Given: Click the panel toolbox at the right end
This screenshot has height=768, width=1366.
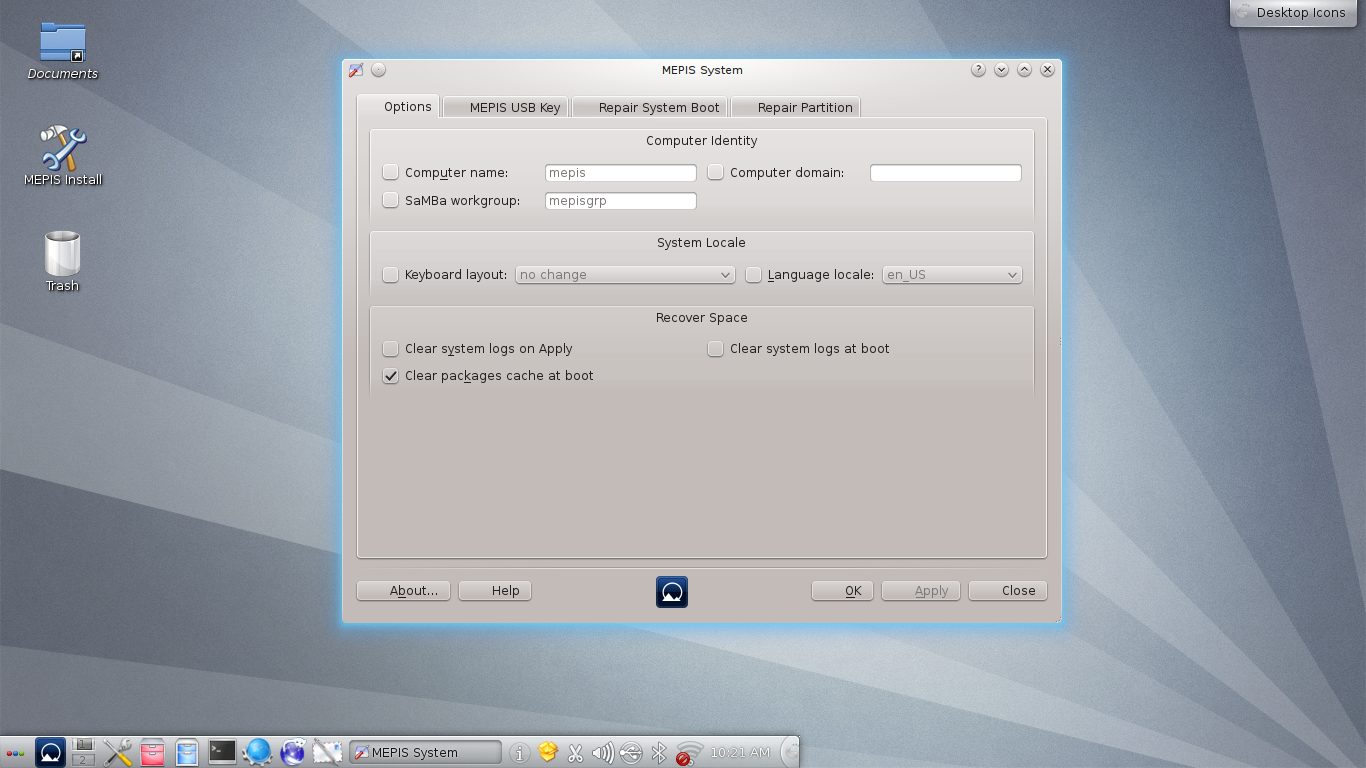Looking at the screenshot, I should (789, 752).
